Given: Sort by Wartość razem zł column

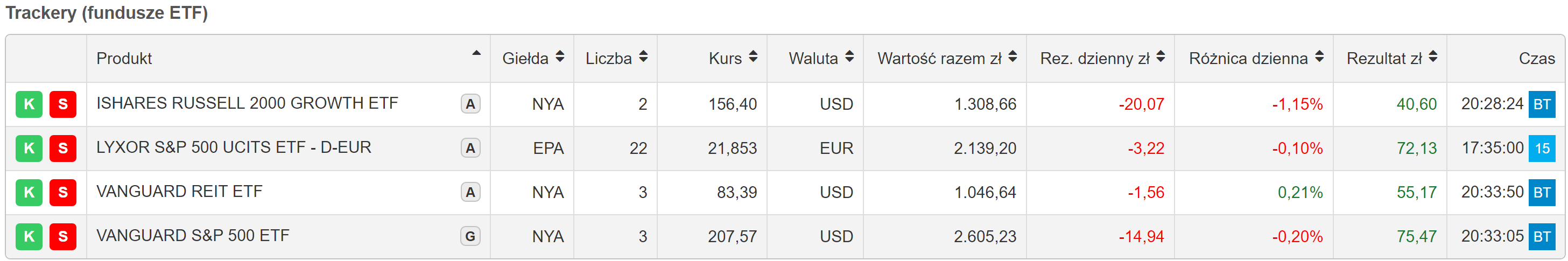Looking at the screenshot, I should 946,59.
